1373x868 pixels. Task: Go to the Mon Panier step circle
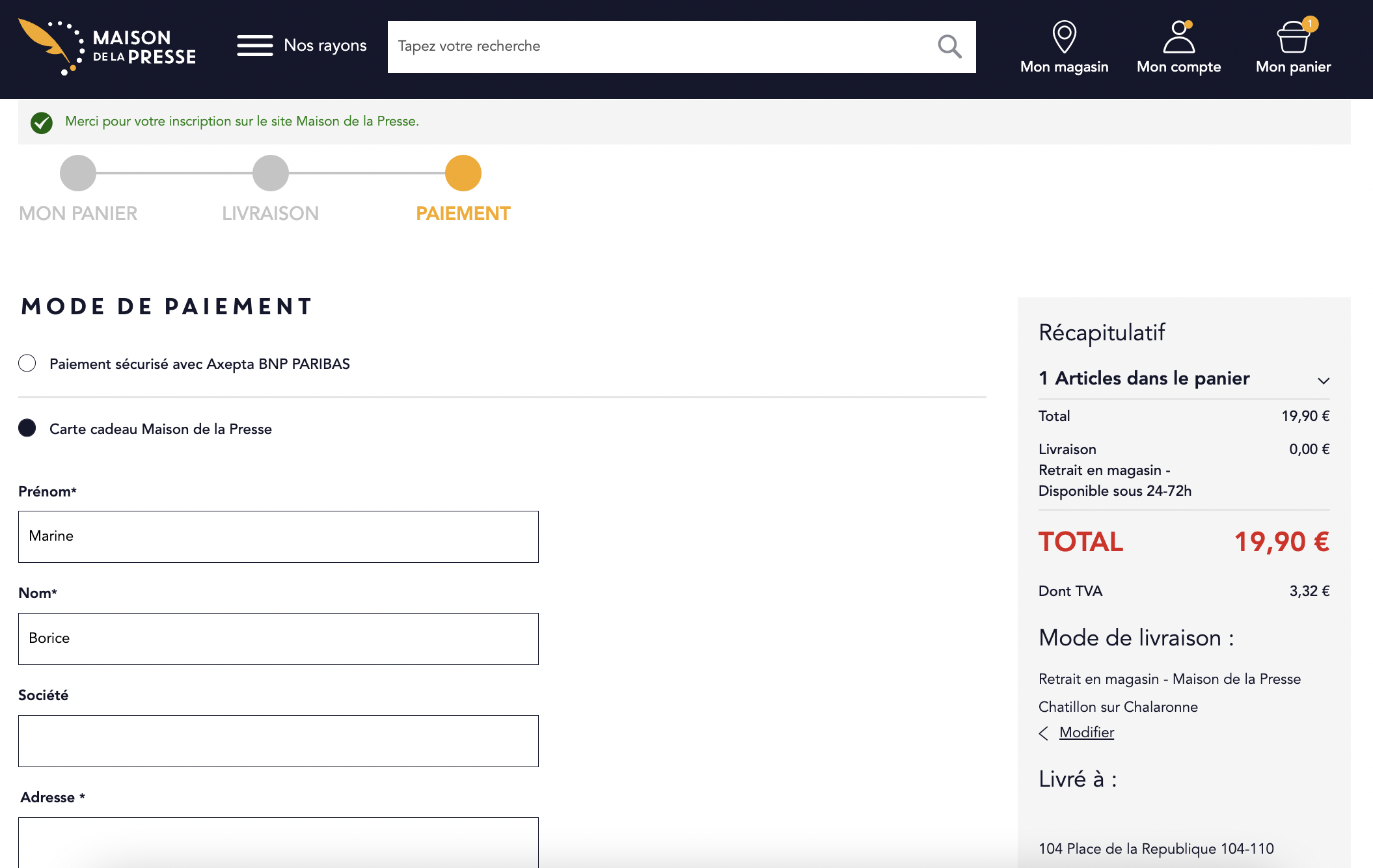tap(78, 173)
